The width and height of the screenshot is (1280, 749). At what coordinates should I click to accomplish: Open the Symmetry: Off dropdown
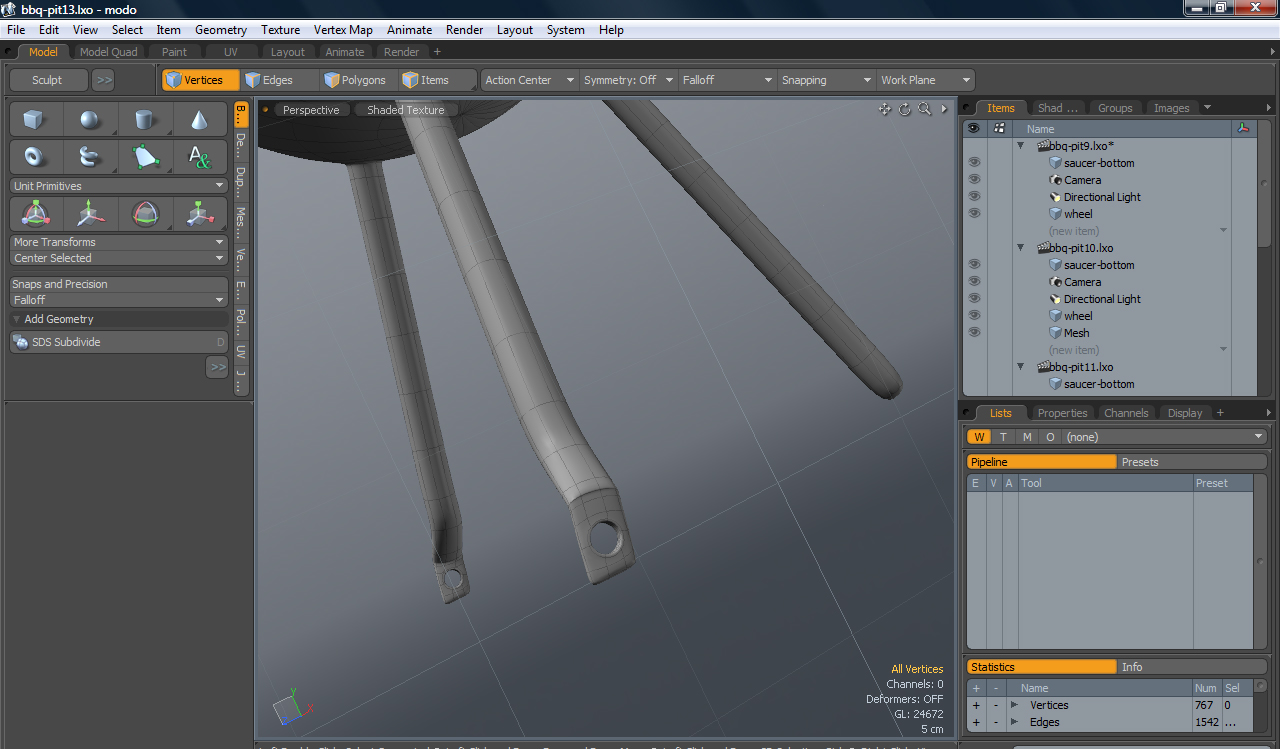(628, 80)
